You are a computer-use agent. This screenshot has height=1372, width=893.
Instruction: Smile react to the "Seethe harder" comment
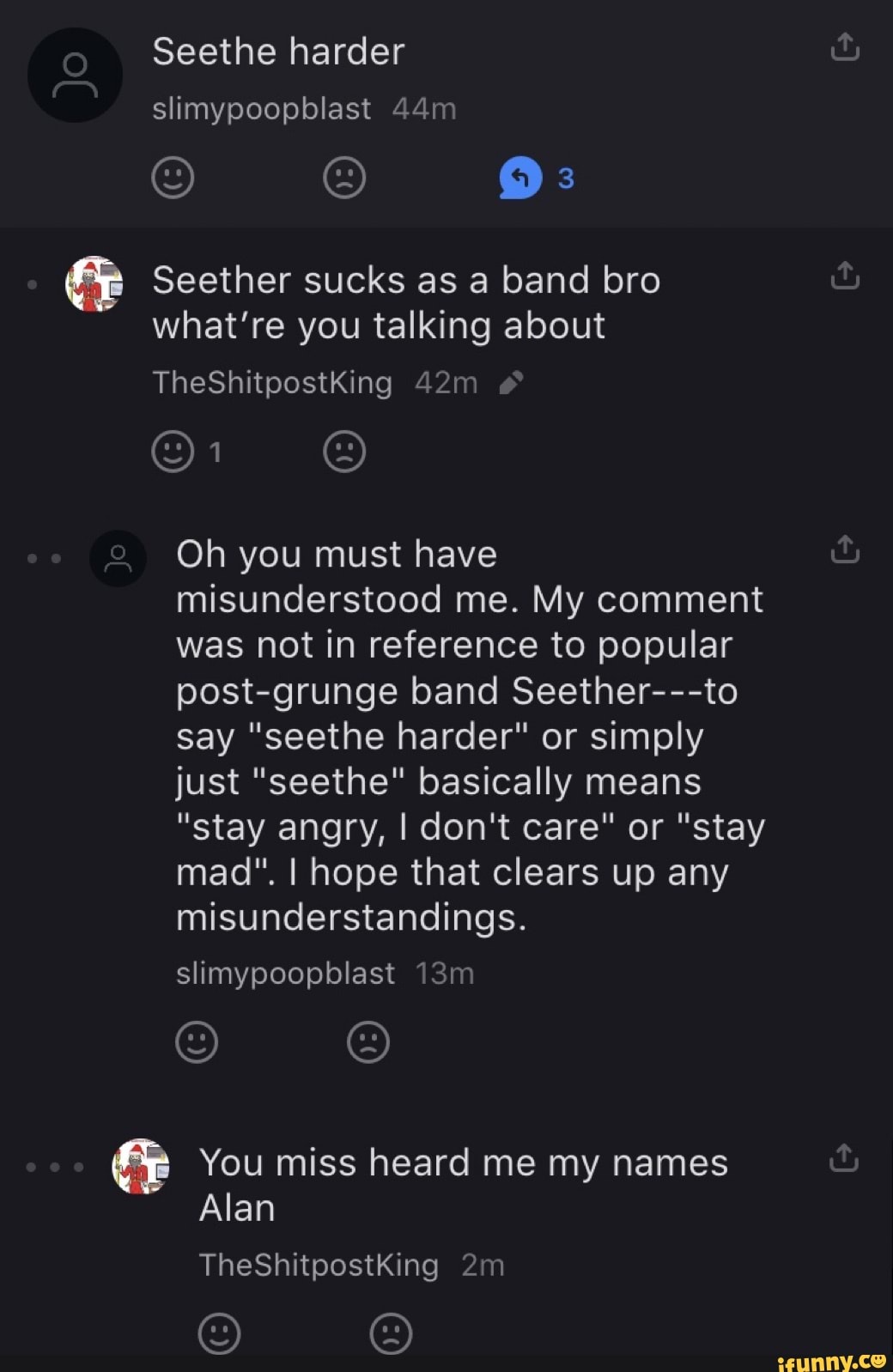click(x=173, y=177)
